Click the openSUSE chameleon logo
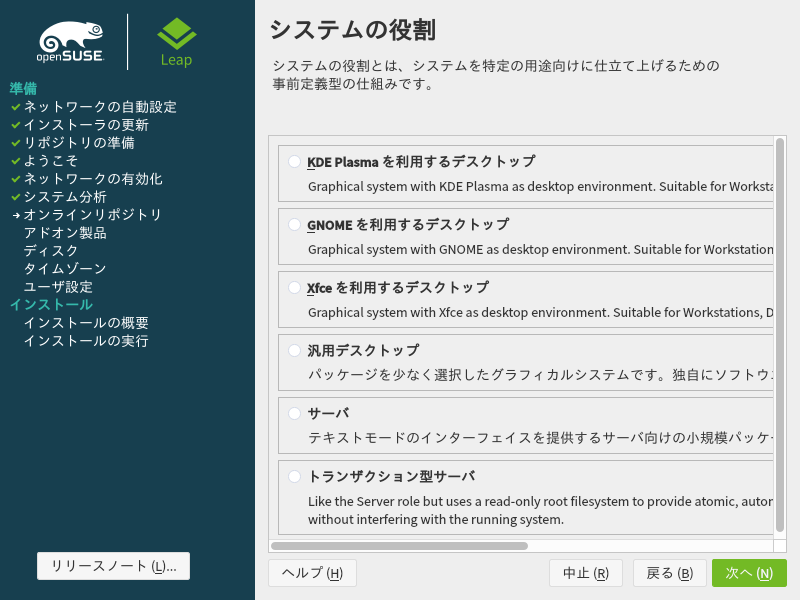Viewport: 800px width, 600px height. [x=71, y=42]
